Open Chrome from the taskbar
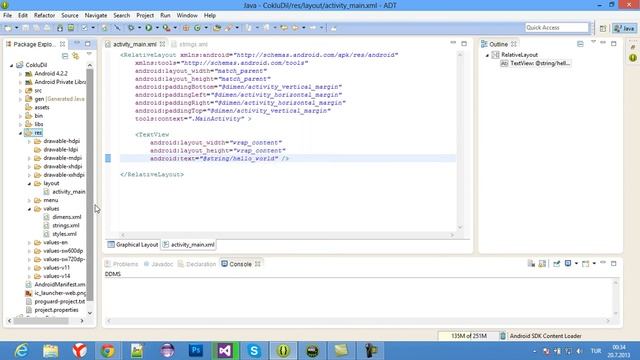640x360 pixels. (x=108, y=351)
